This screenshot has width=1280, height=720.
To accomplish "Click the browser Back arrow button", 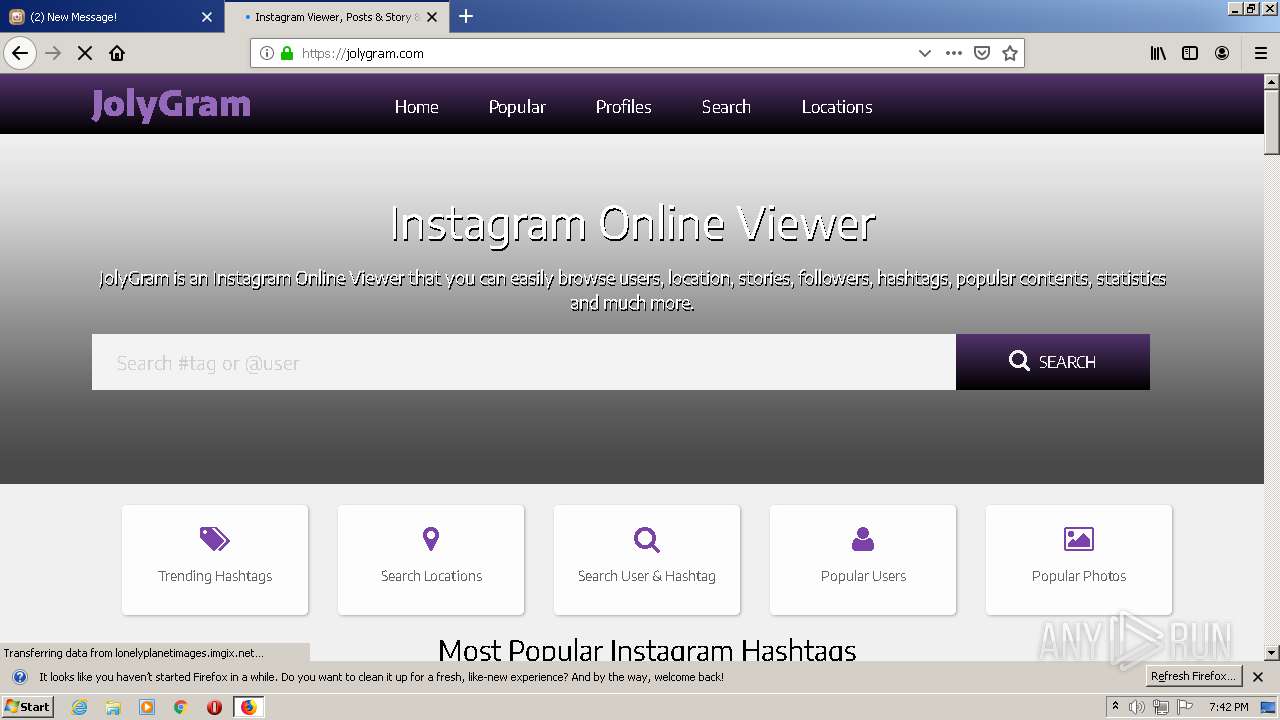I will point(20,53).
